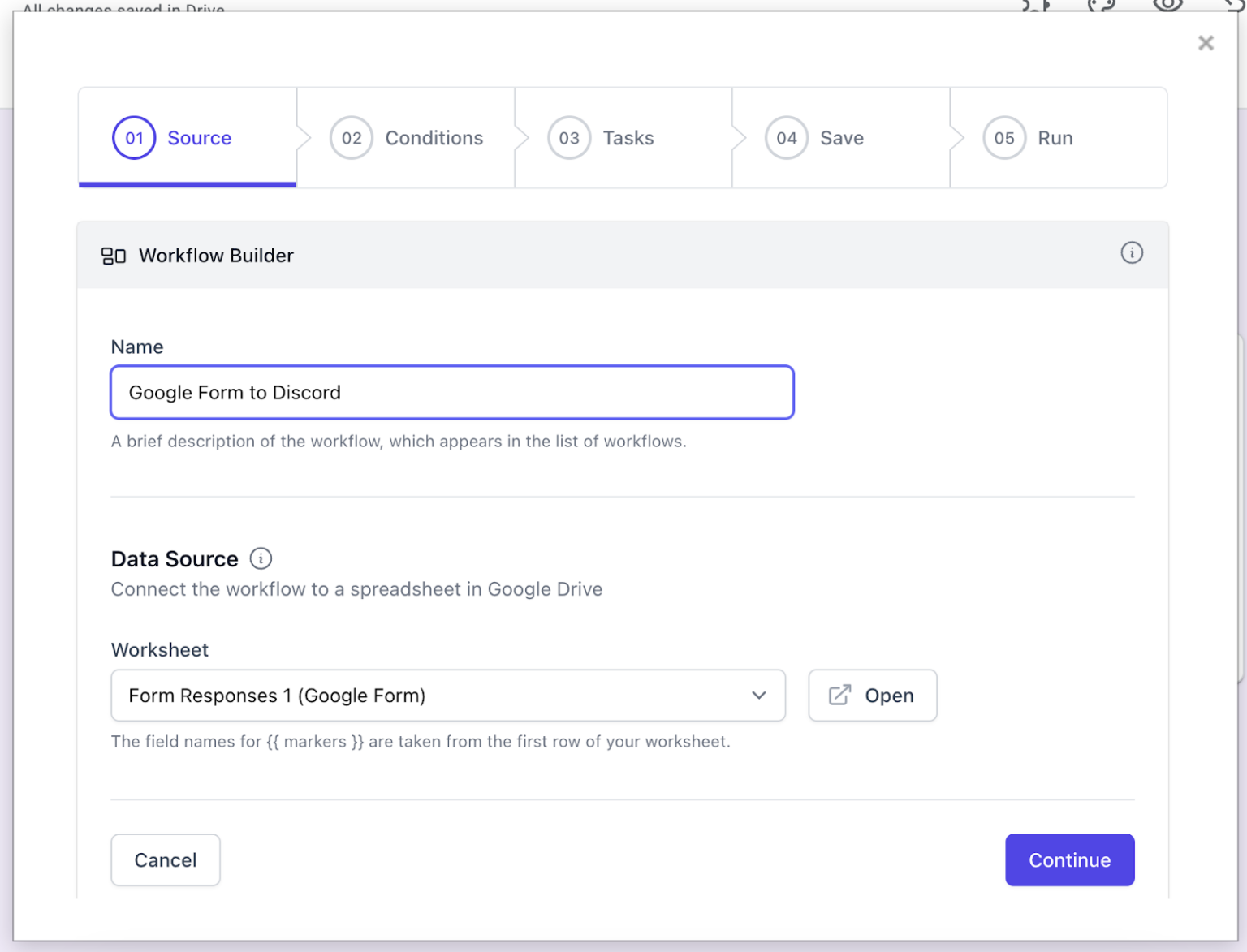Click the All changes saved in Drive link
The image size is (1247, 952).
coord(122,8)
